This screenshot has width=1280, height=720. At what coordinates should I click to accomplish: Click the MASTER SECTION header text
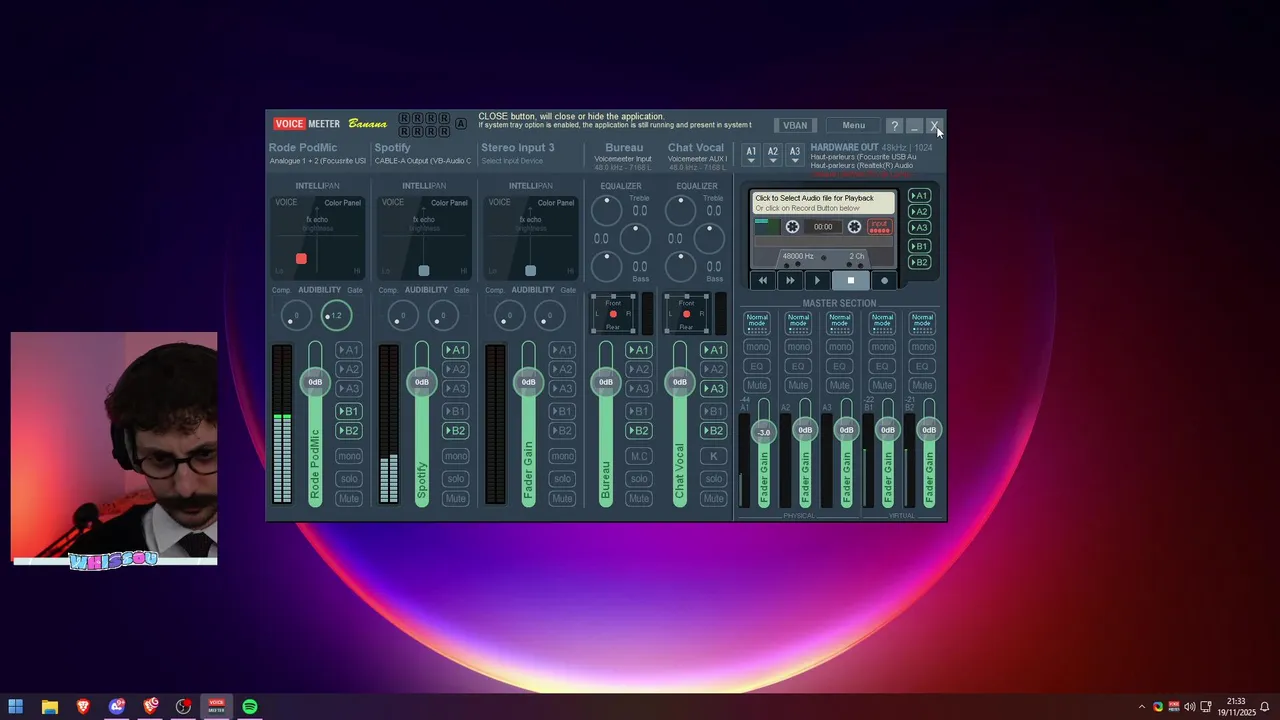point(839,303)
